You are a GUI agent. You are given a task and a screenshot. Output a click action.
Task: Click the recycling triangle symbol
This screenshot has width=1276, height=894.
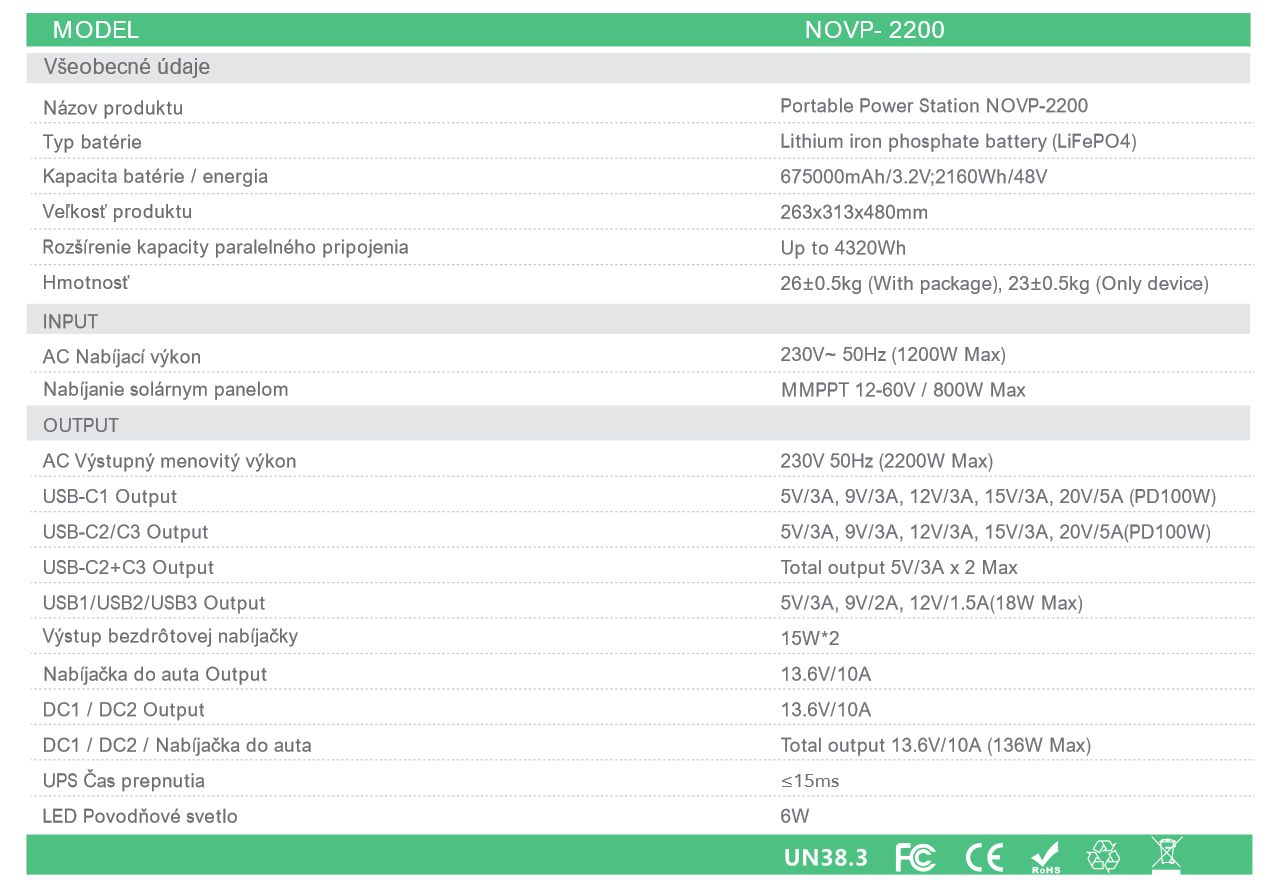pos(1104,856)
